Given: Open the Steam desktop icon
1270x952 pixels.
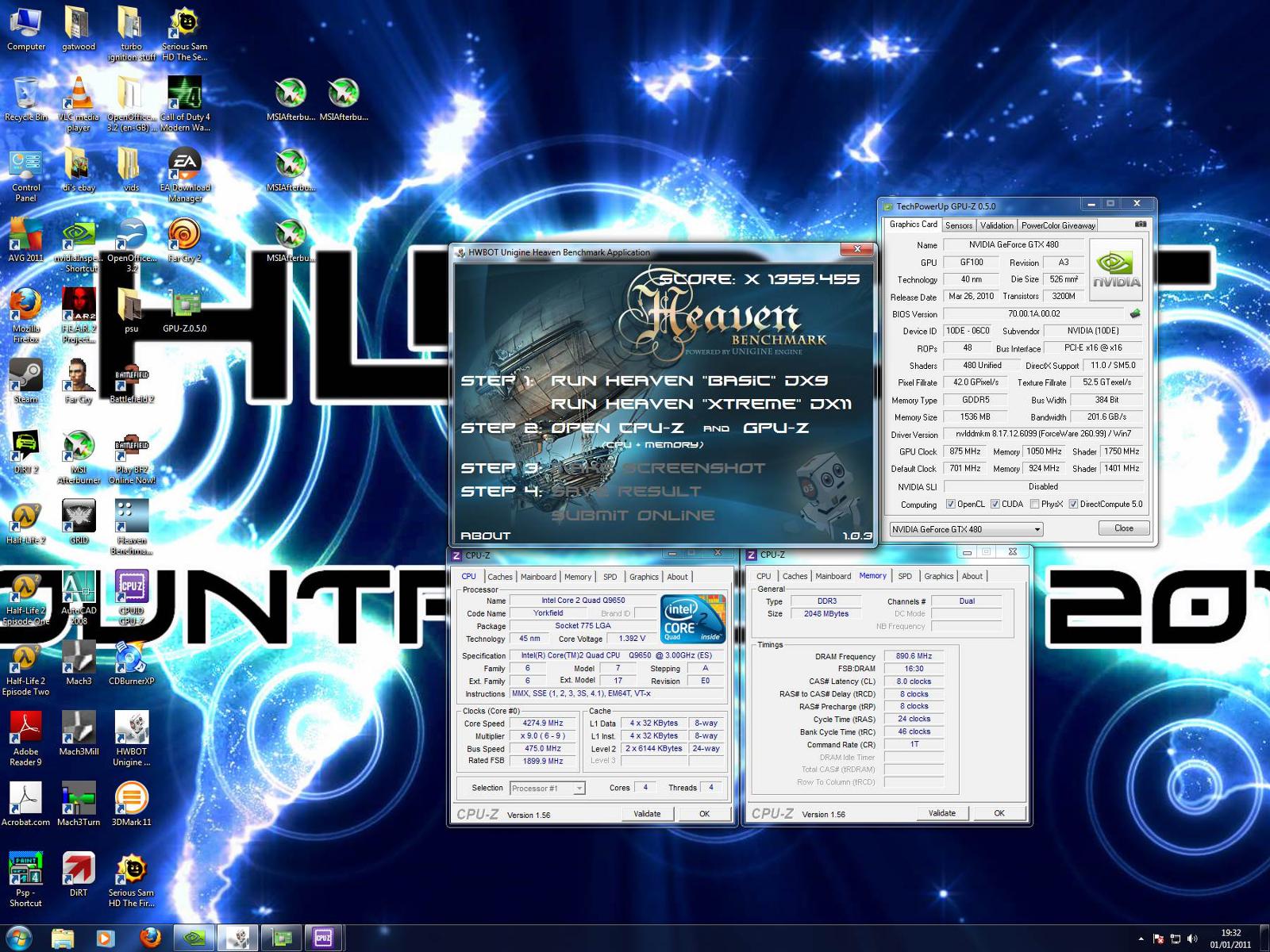Looking at the screenshot, I should (x=25, y=382).
